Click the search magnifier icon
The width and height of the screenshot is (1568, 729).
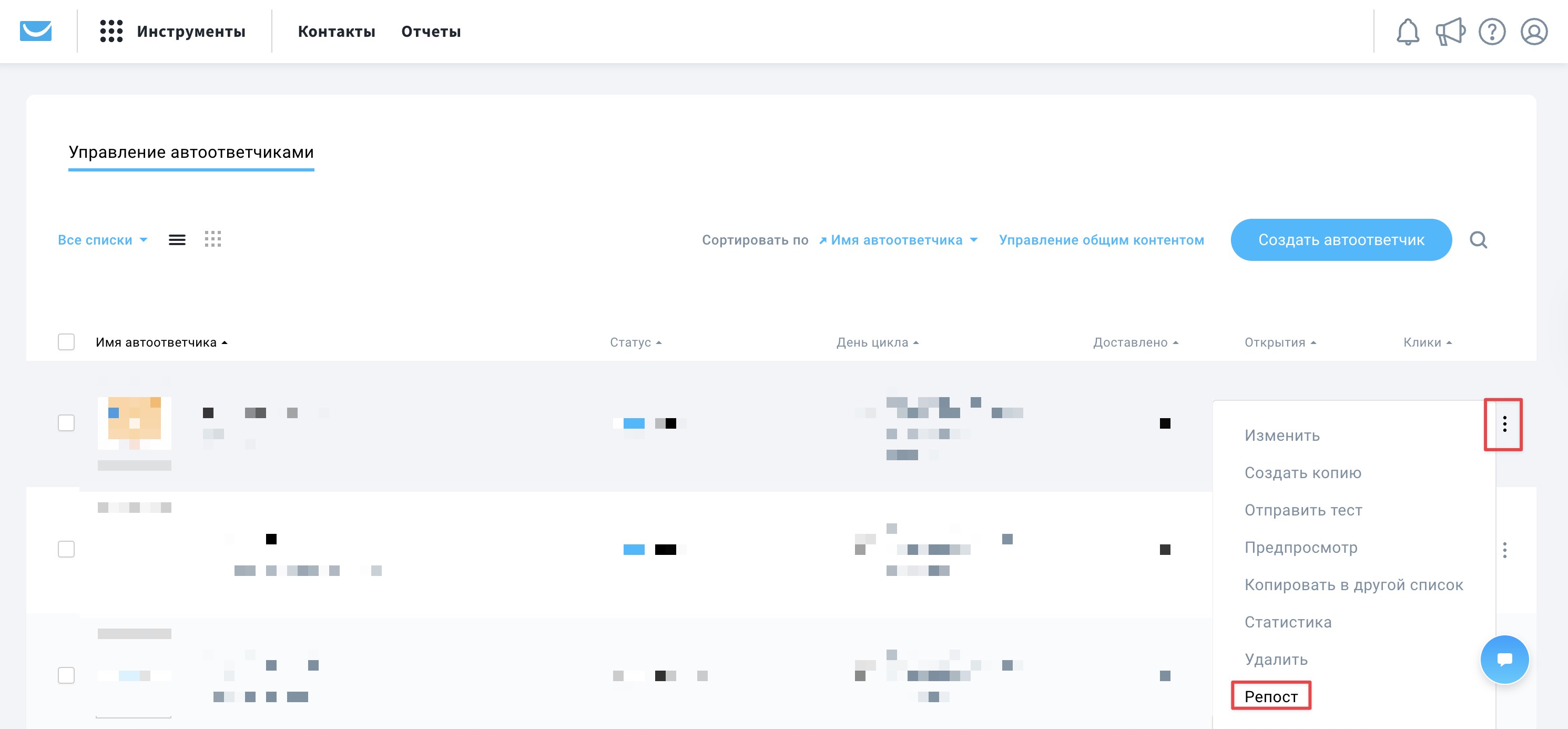point(1478,240)
